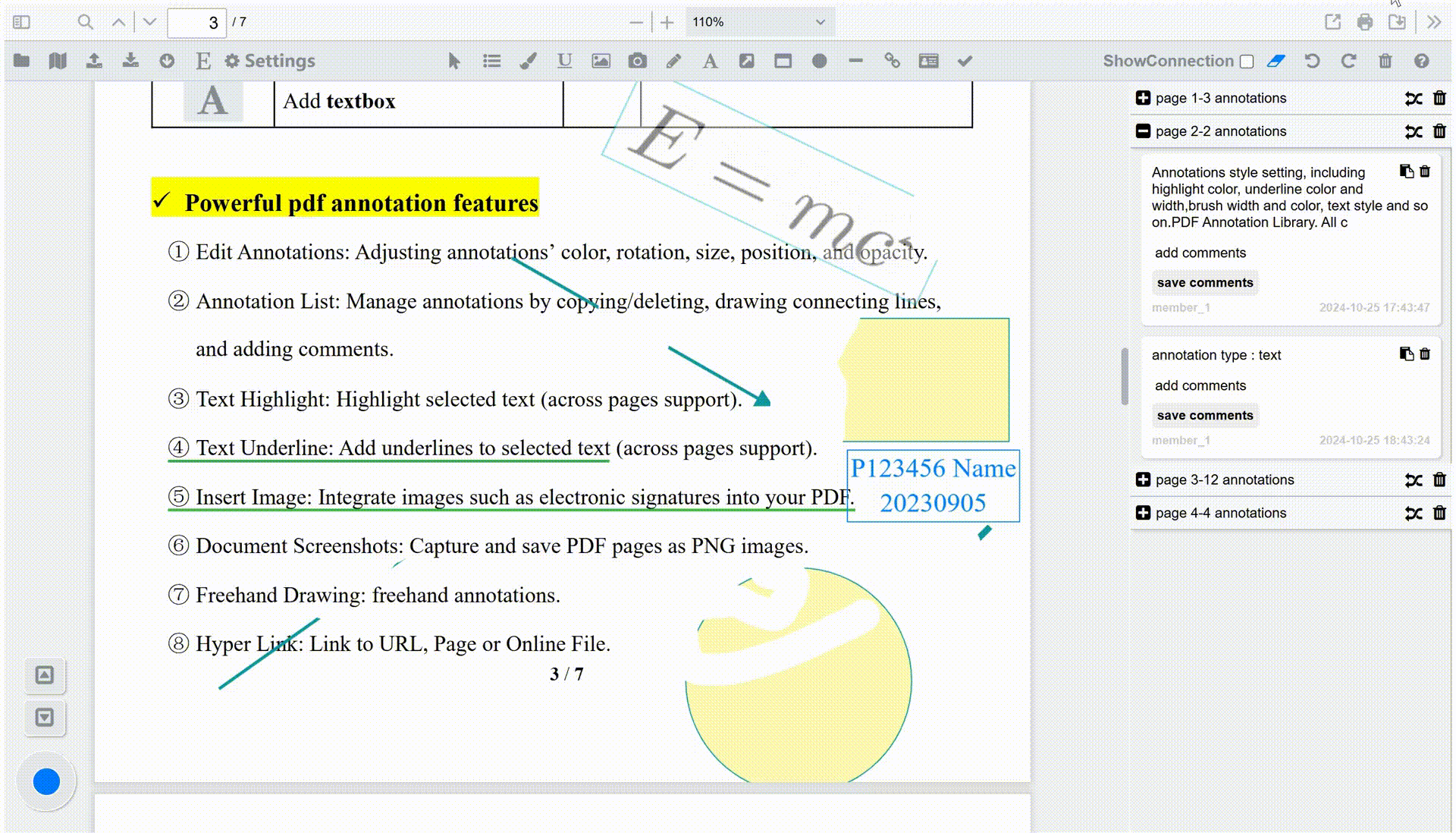
Task: Select the hyperlink chain tool
Action: point(892,61)
